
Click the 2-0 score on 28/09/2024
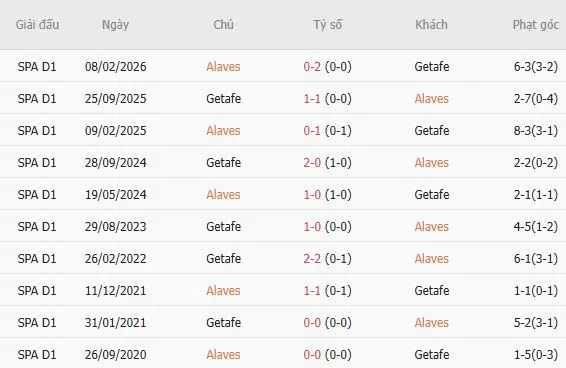pyautogui.click(x=312, y=163)
